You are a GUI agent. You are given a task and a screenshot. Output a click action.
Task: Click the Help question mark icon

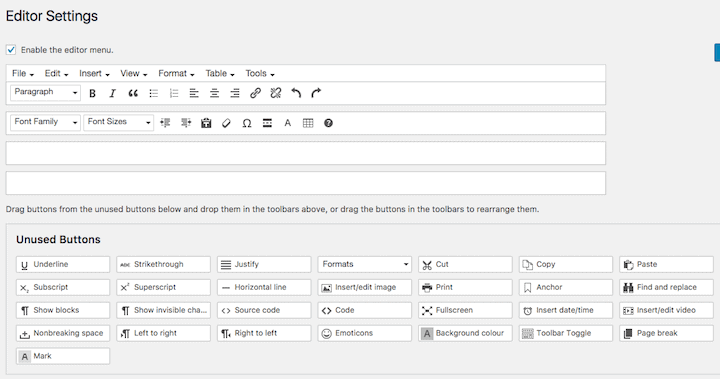[x=328, y=123]
